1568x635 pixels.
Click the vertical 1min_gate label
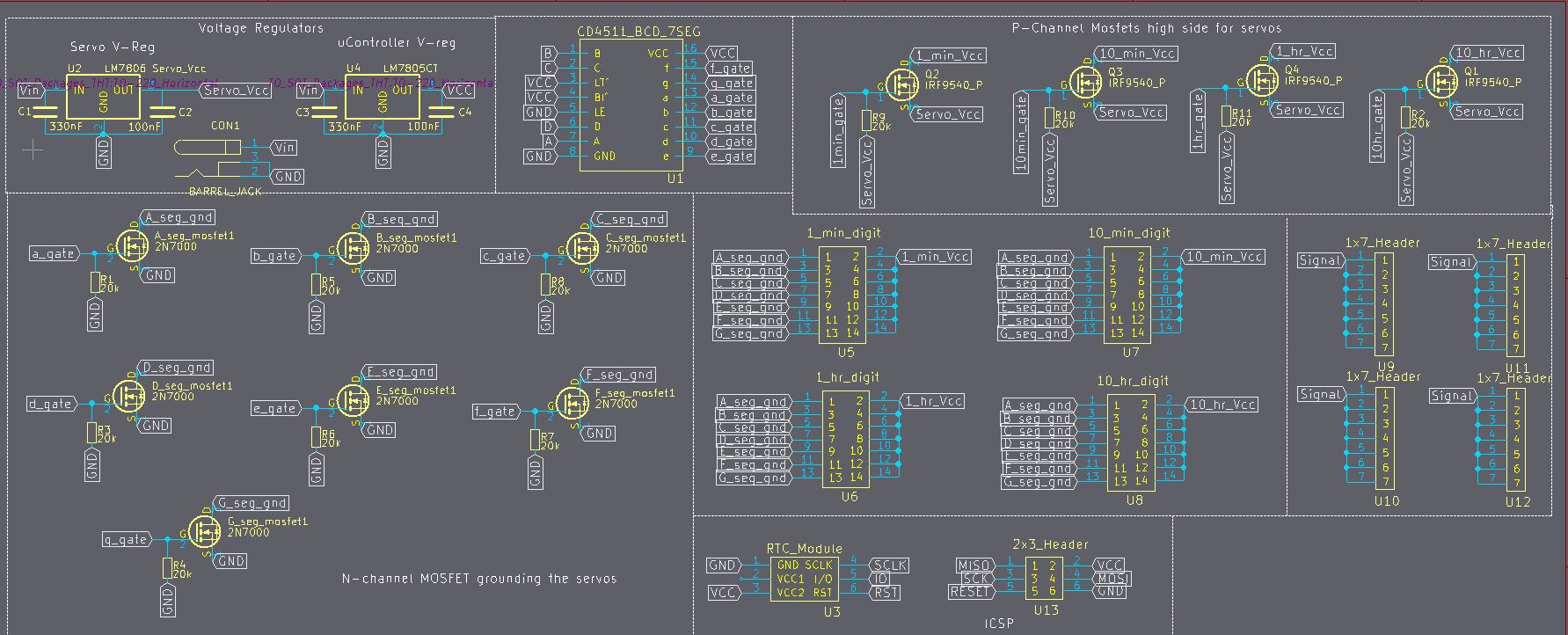coord(838,132)
